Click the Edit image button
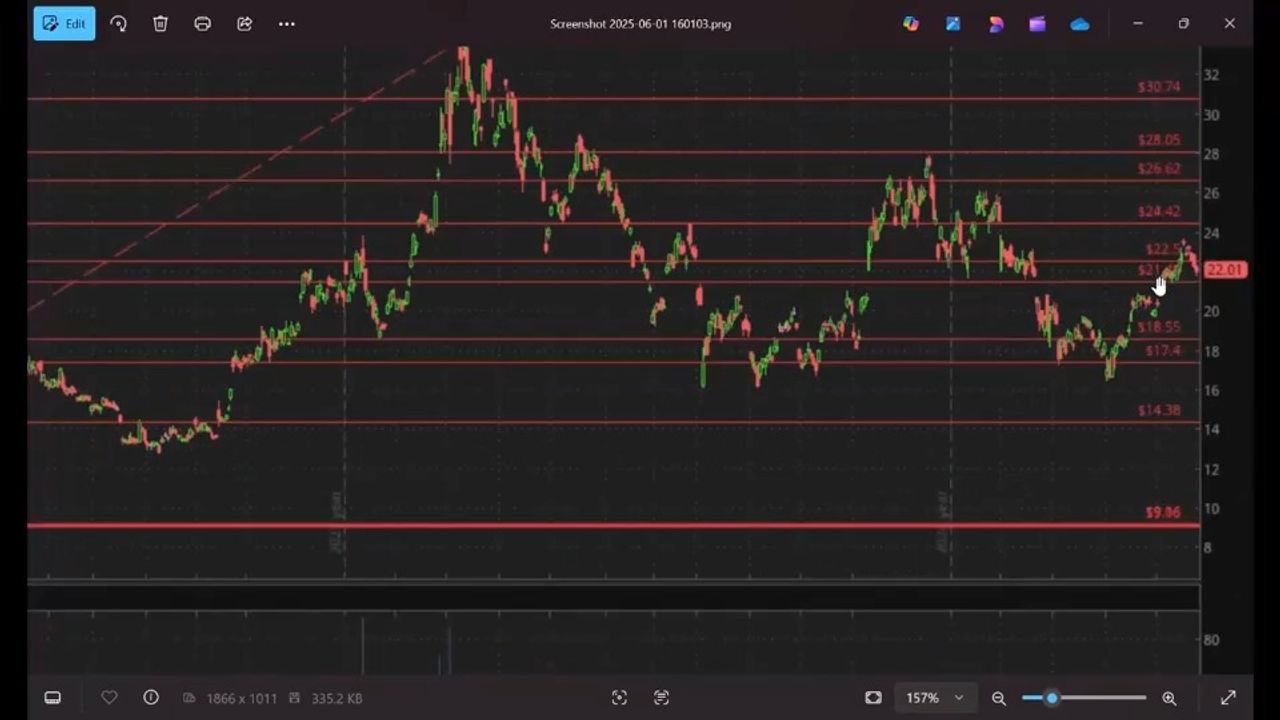The width and height of the screenshot is (1280, 720). 64,24
